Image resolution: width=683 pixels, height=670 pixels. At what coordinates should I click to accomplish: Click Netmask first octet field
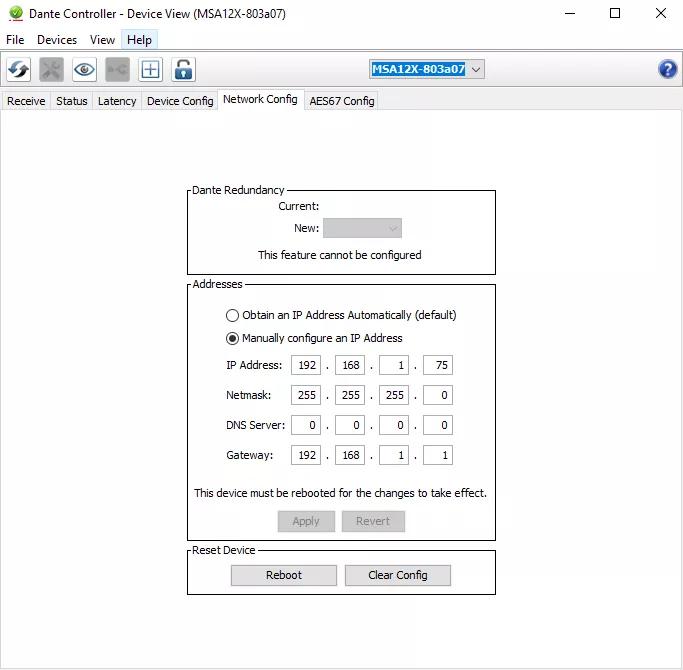coord(306,396)
